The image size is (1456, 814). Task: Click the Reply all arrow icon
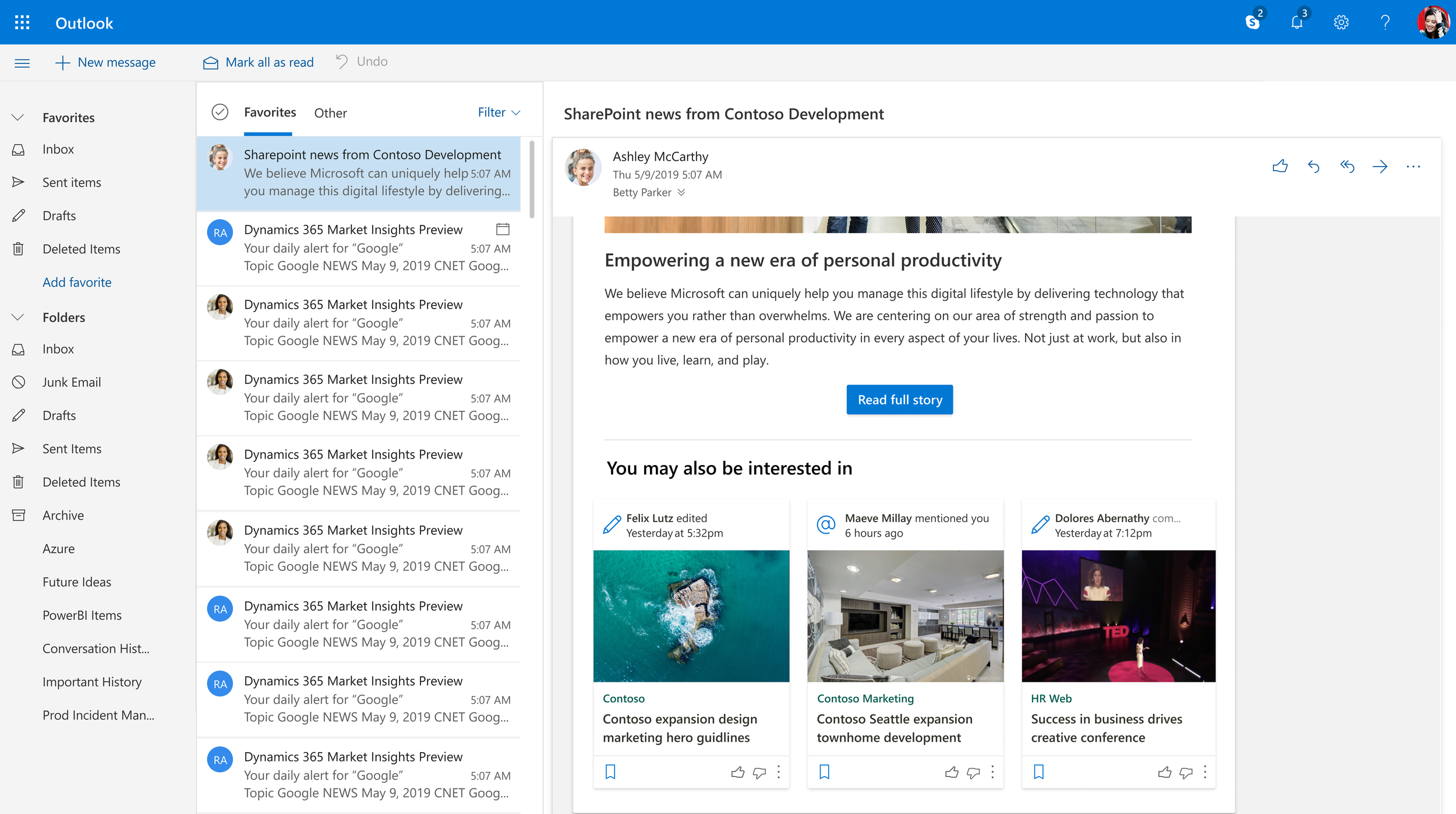tap(1347, 167)
